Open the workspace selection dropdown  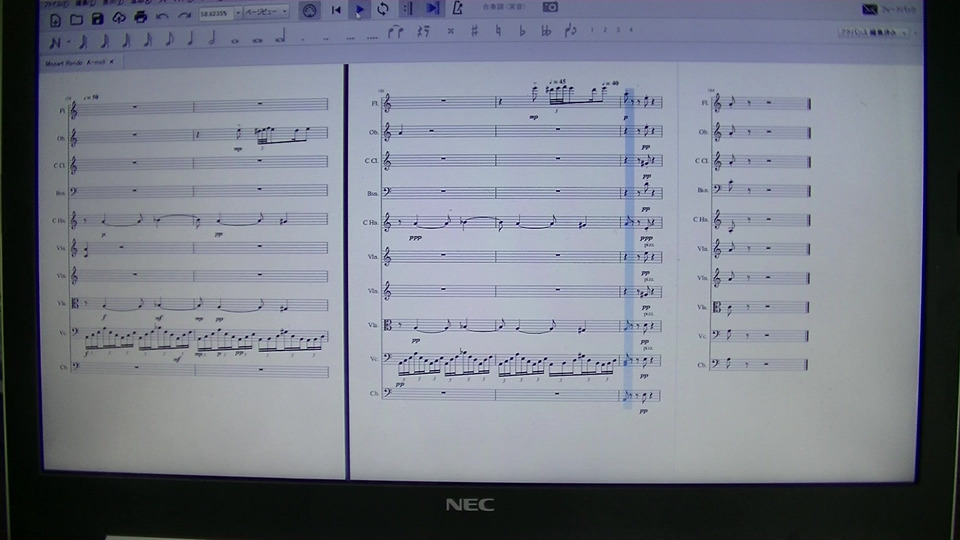874,32
